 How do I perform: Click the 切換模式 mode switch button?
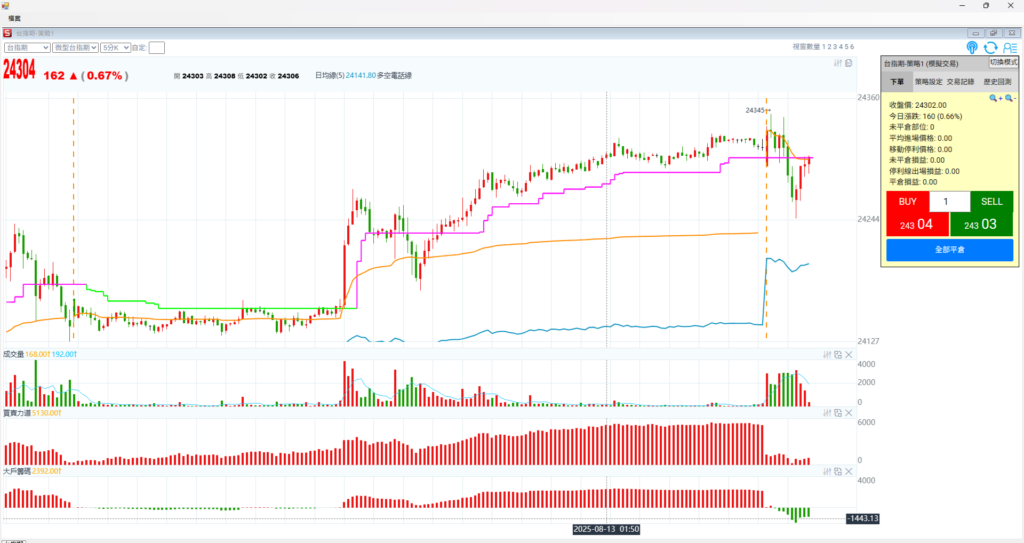point(1003,63)
